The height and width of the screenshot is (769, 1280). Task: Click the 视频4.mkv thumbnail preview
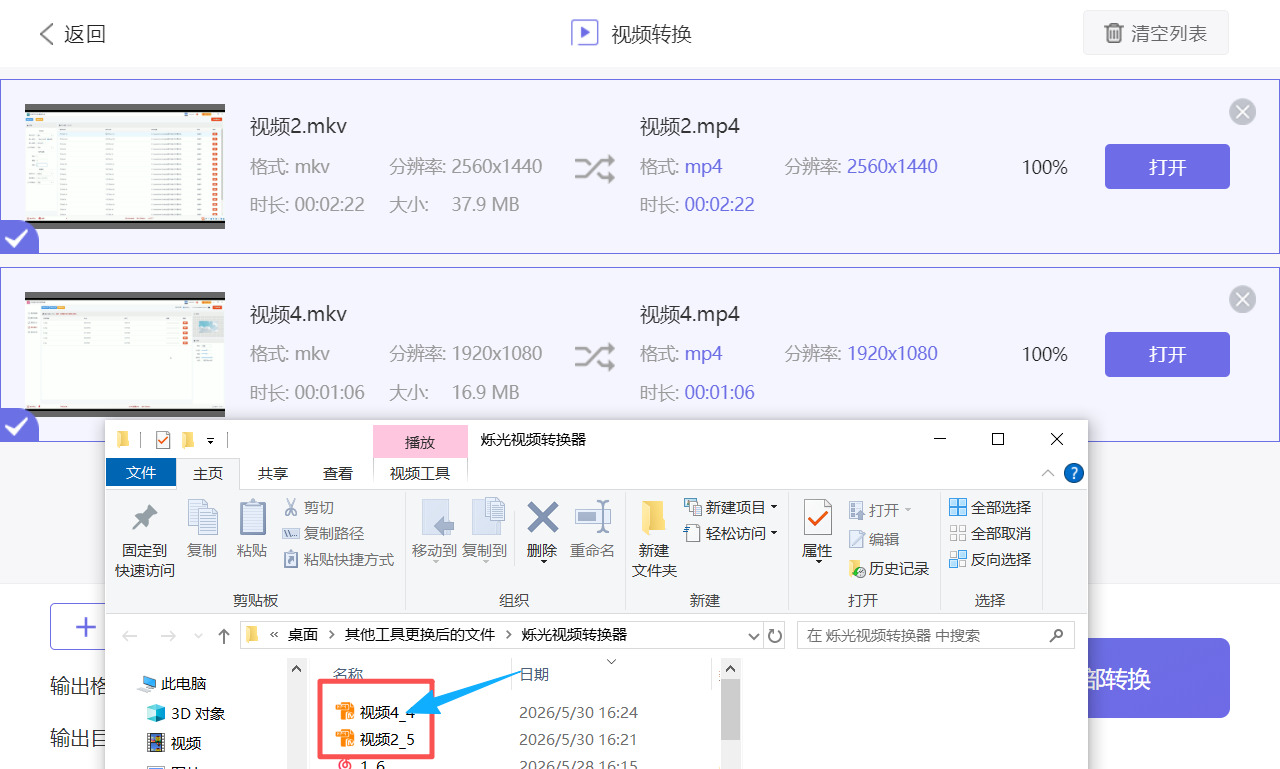[125, 354]
